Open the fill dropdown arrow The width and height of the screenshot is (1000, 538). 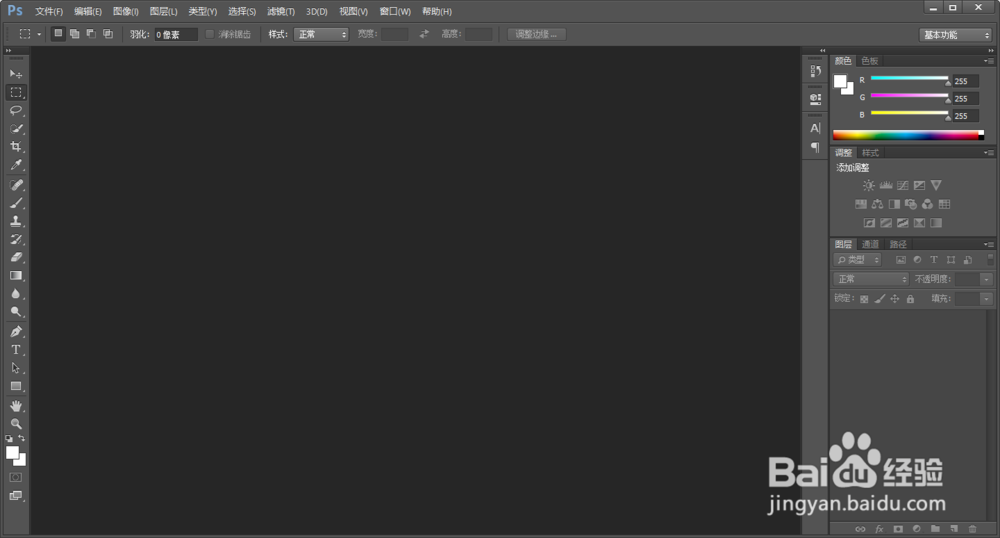pyautogui.click(x=987, y=299)
